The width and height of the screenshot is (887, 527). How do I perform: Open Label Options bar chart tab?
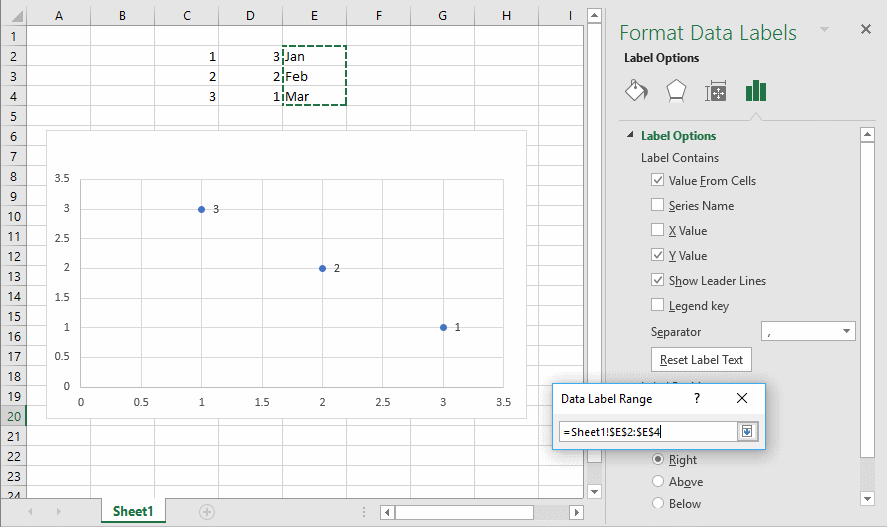(756, 90)
